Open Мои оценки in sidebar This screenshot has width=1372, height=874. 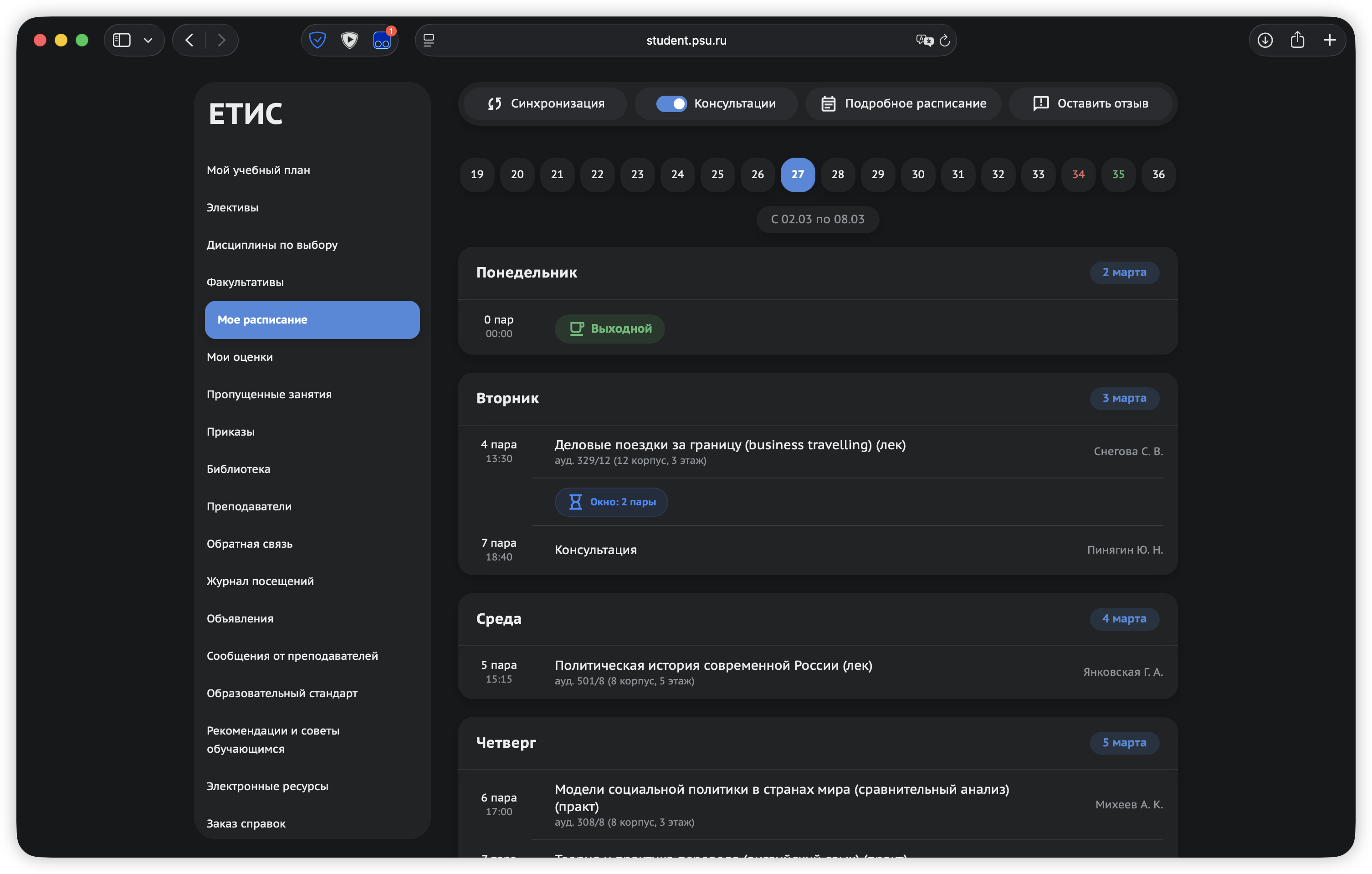(x=240, y=357)
